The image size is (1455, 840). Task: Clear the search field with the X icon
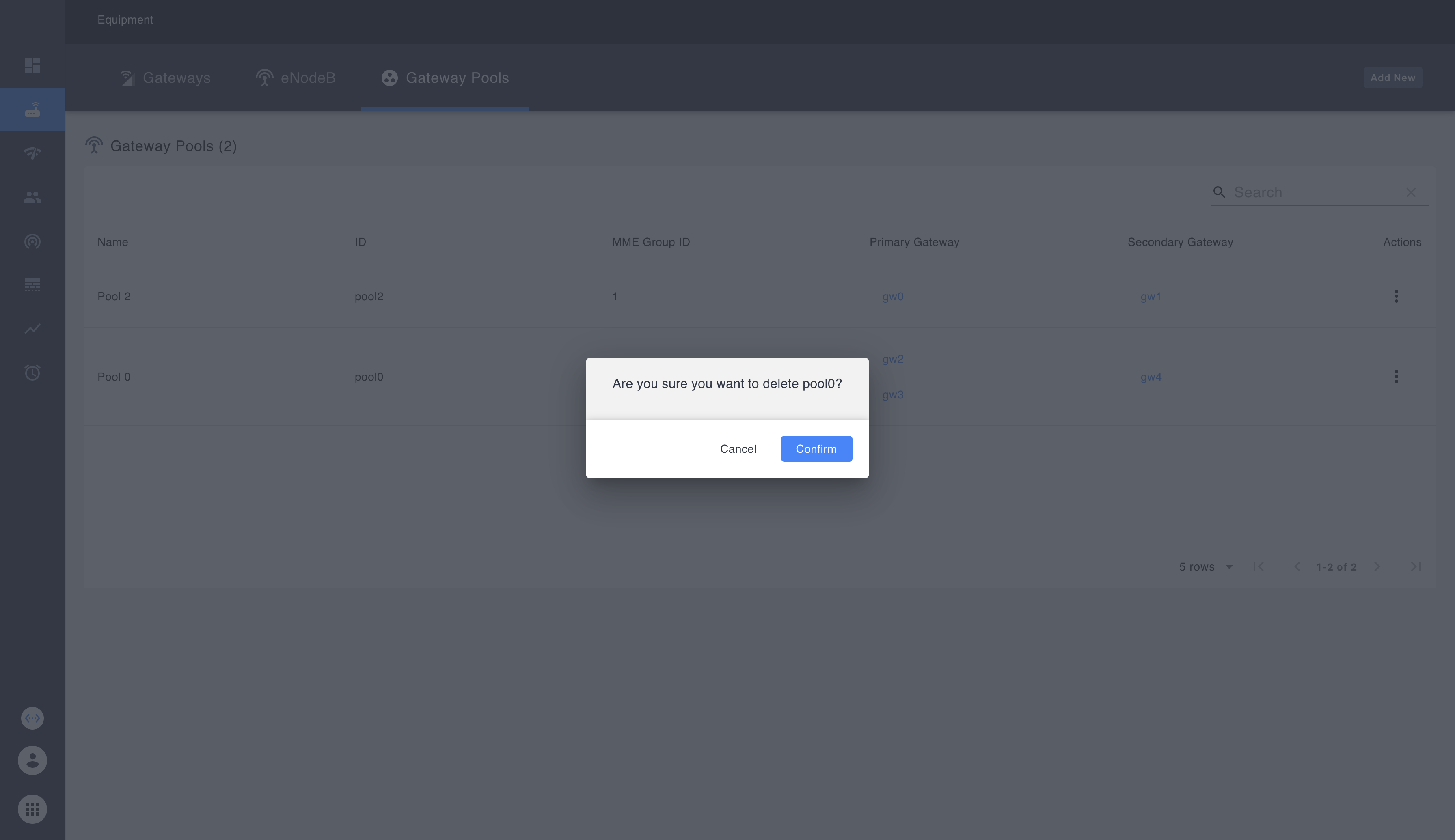[x=1411, y=192]
